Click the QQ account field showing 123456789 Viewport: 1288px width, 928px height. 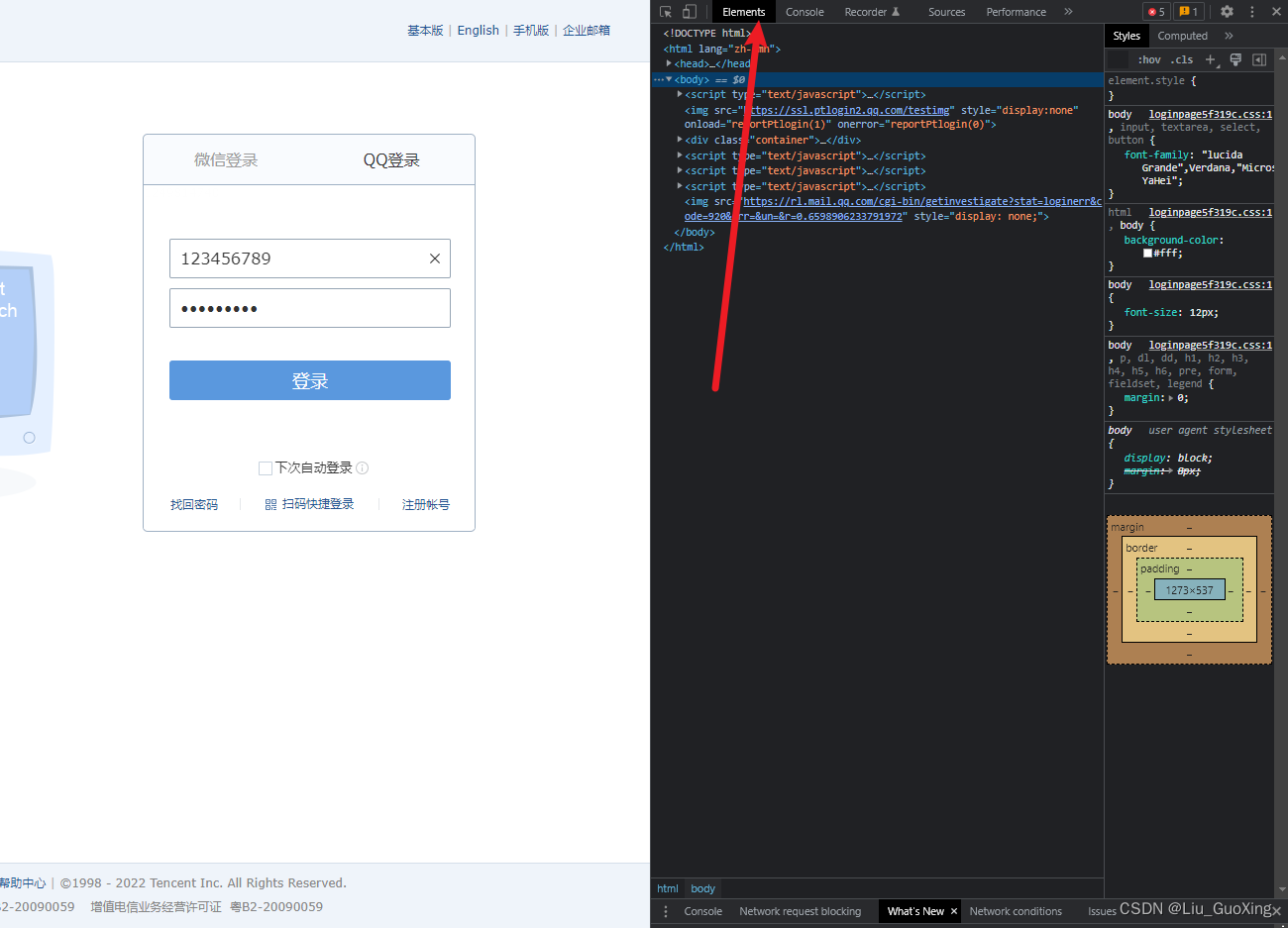coord(310,258)
